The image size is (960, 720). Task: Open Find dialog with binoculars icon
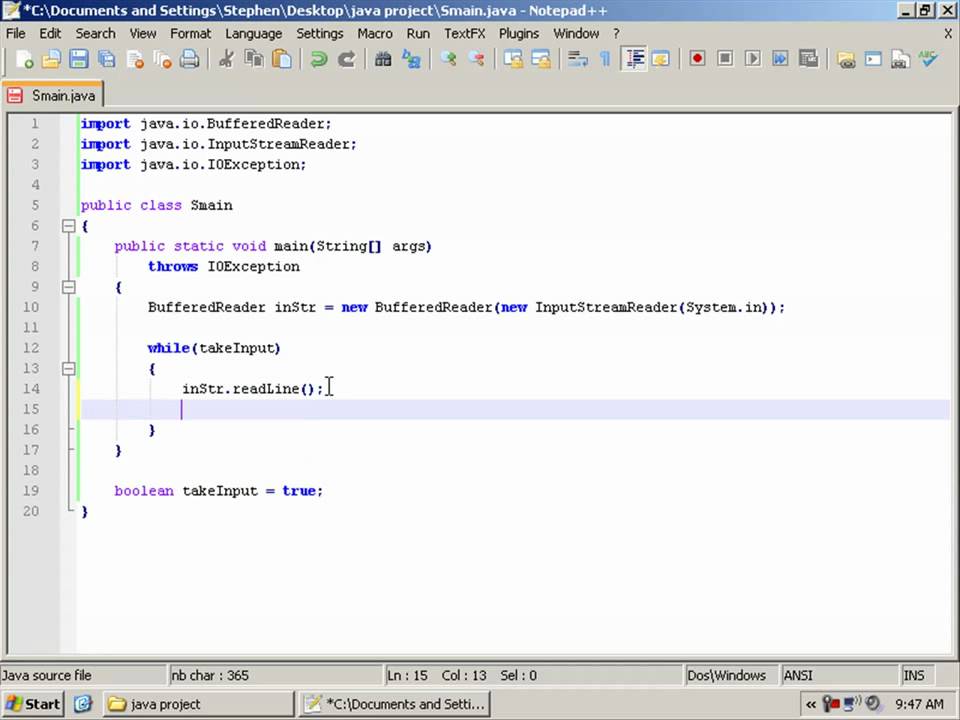(x=383, y=59)
